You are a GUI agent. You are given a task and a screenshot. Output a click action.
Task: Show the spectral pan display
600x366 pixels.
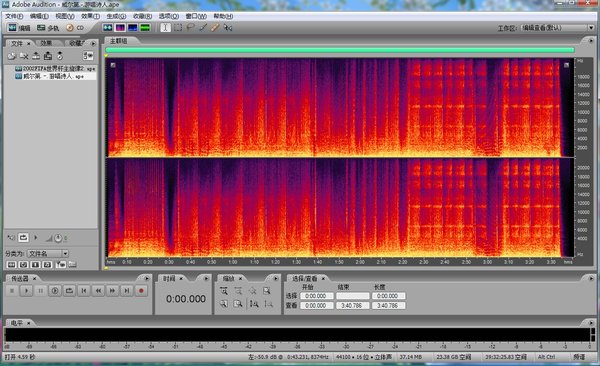point(132,28)
